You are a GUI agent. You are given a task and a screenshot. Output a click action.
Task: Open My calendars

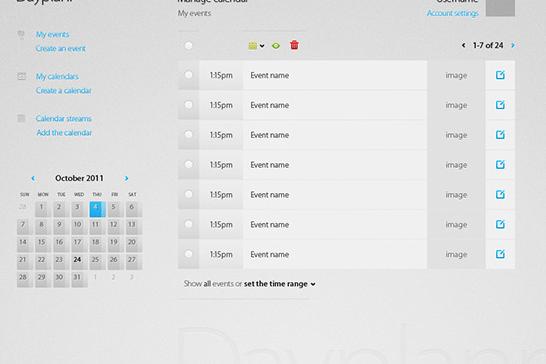[x=57, y=76]
